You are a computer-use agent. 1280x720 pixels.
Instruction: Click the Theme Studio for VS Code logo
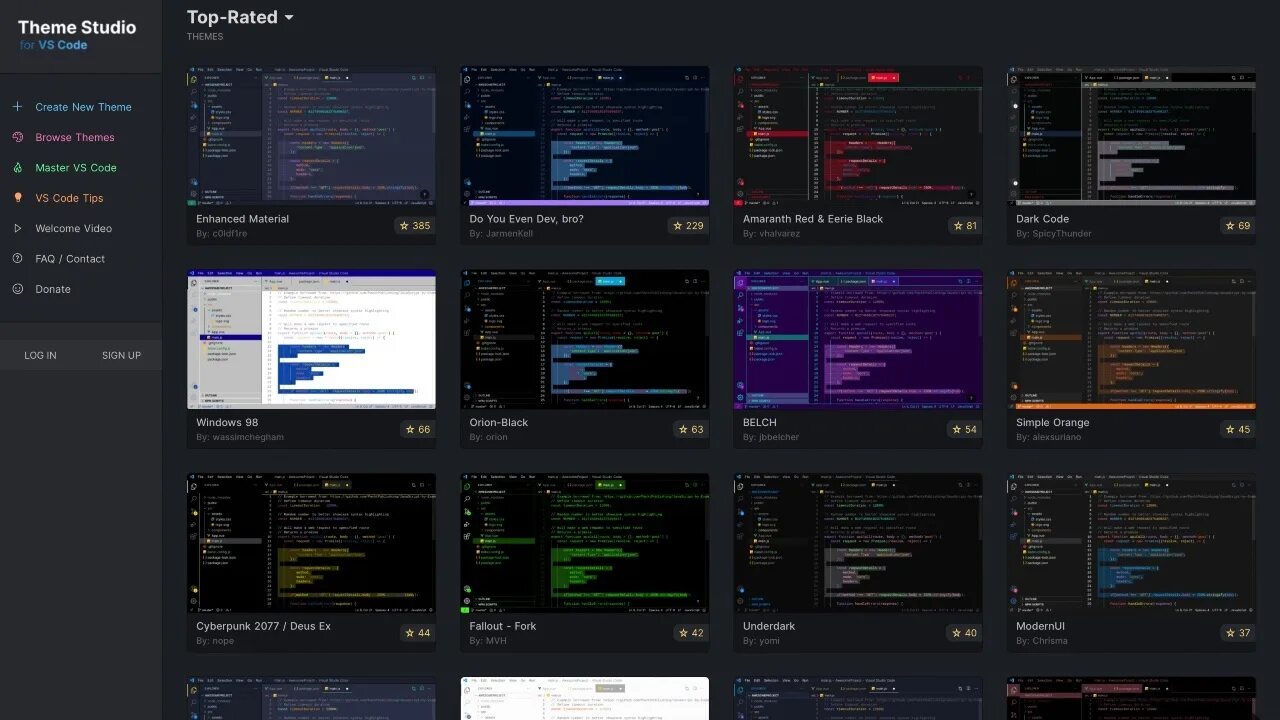pos(76,35)
